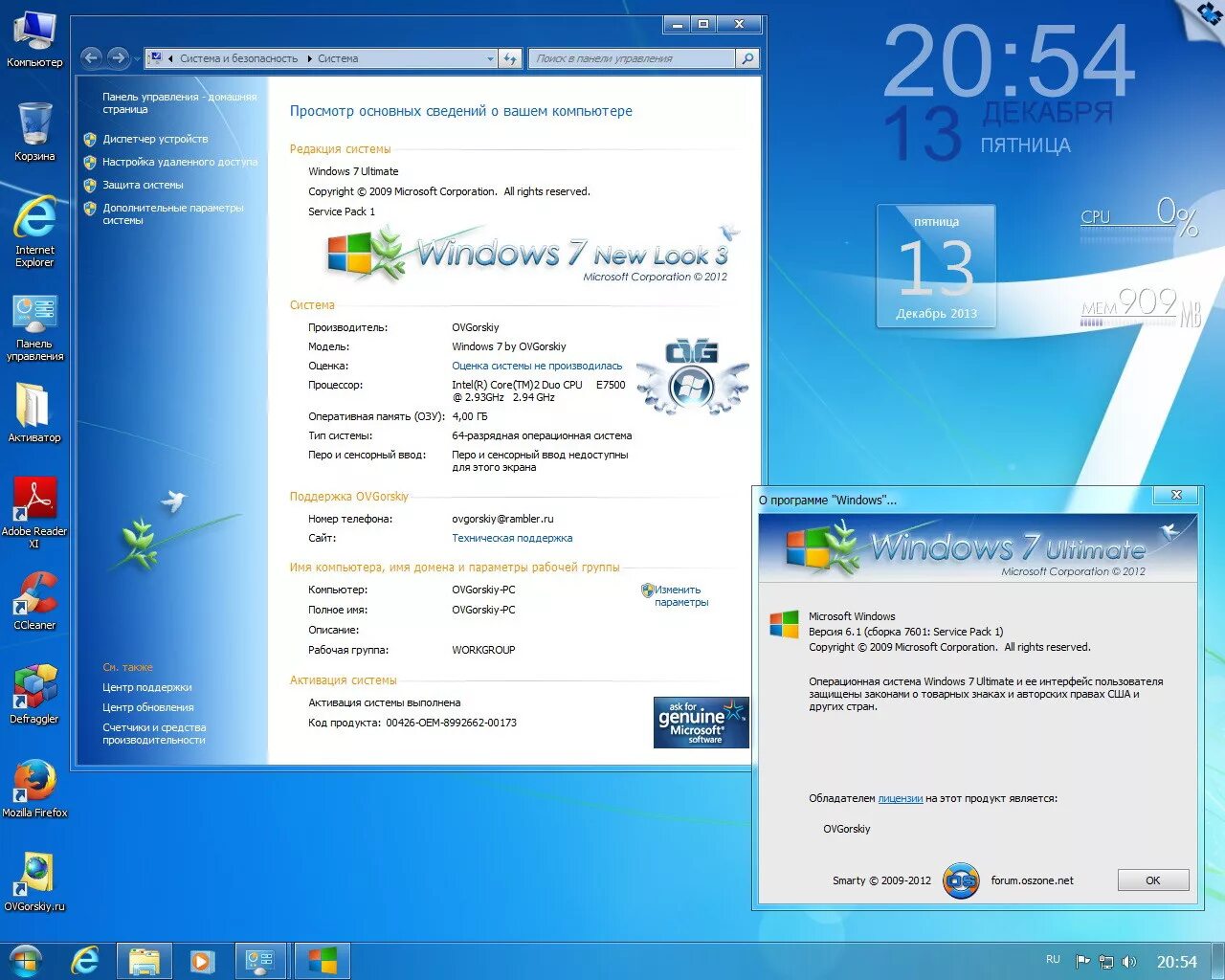Open the OVGorskiy.ru desktop shortcut
Viewport: 1225px width, 980px height.
34,879
